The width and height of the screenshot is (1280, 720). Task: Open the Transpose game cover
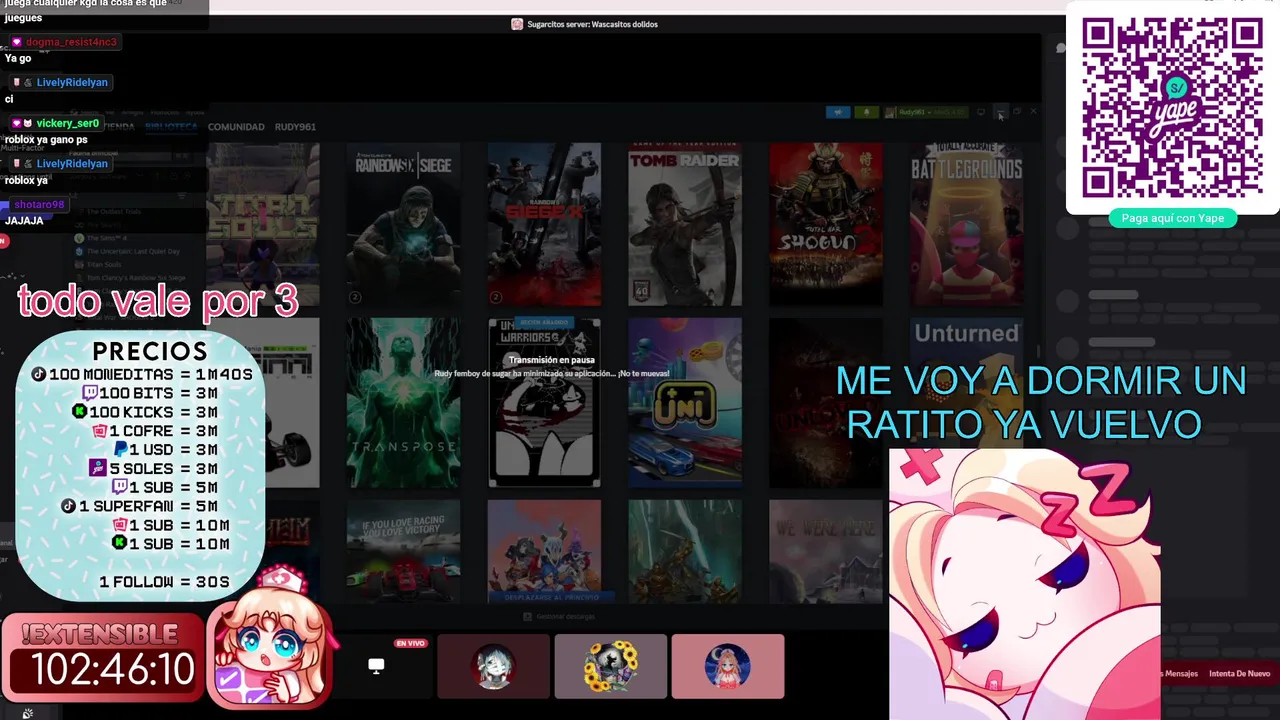403,403
